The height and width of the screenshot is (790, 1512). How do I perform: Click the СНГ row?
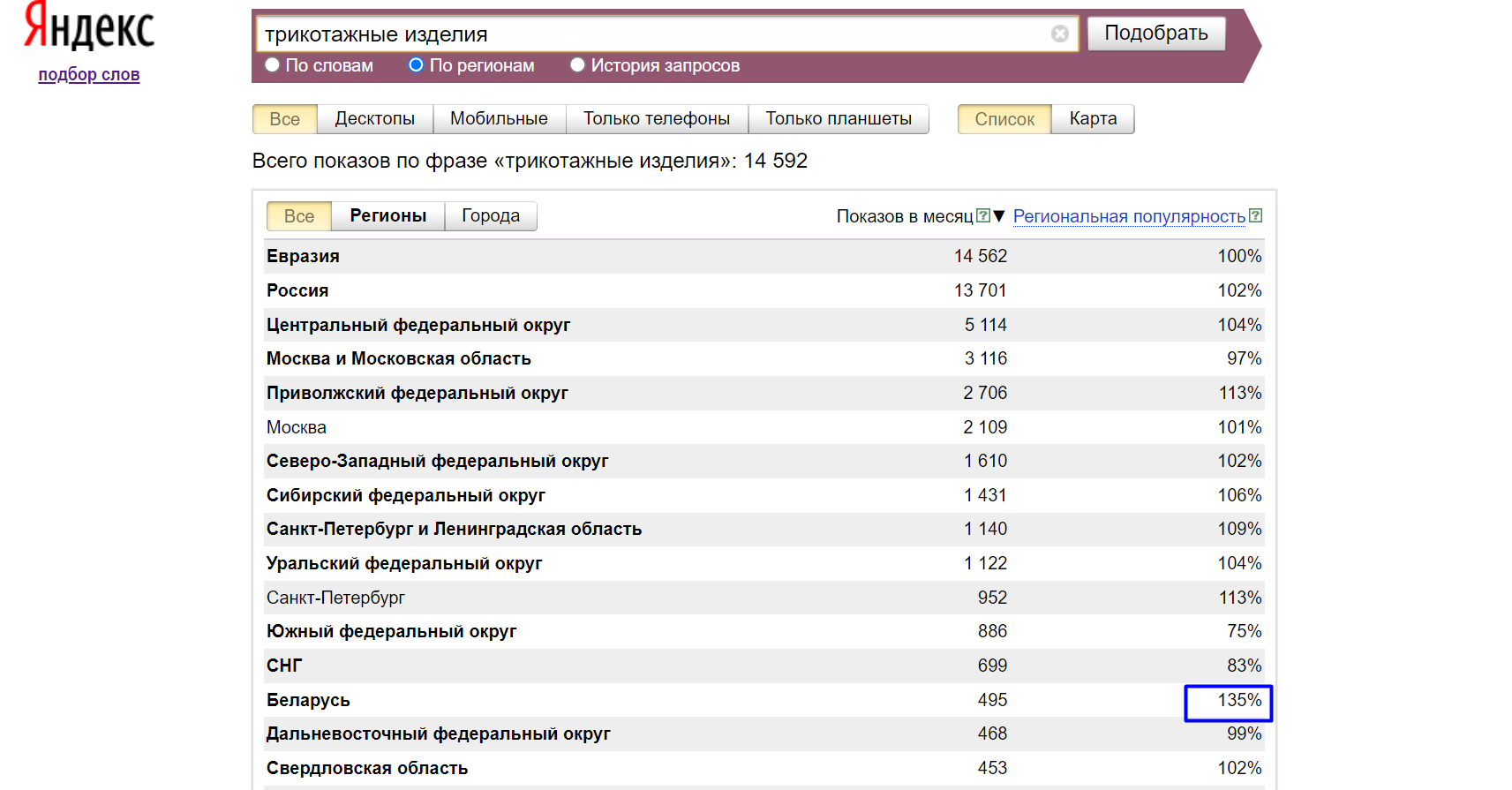click(x=764, y=666)
